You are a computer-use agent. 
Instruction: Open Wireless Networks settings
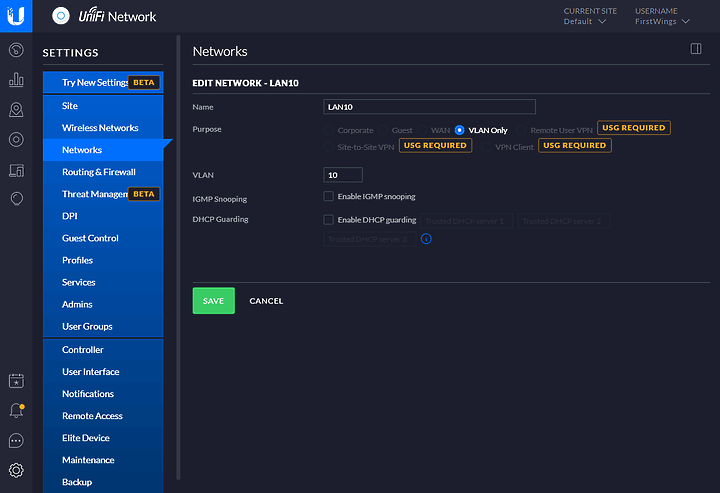click(103, 128)
